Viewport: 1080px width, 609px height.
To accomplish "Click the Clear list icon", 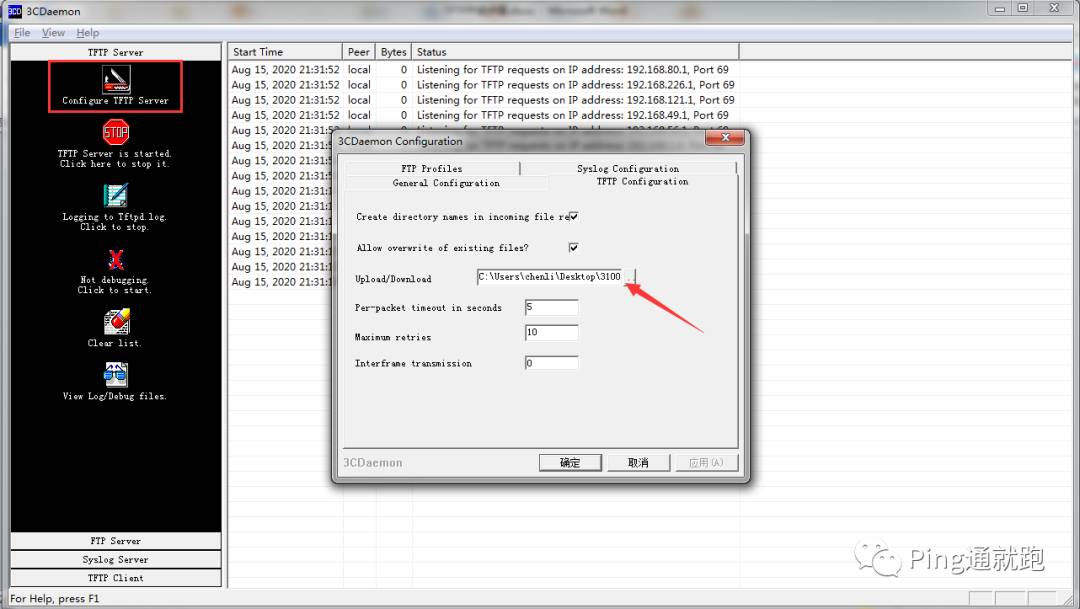I will click(116, 322).
